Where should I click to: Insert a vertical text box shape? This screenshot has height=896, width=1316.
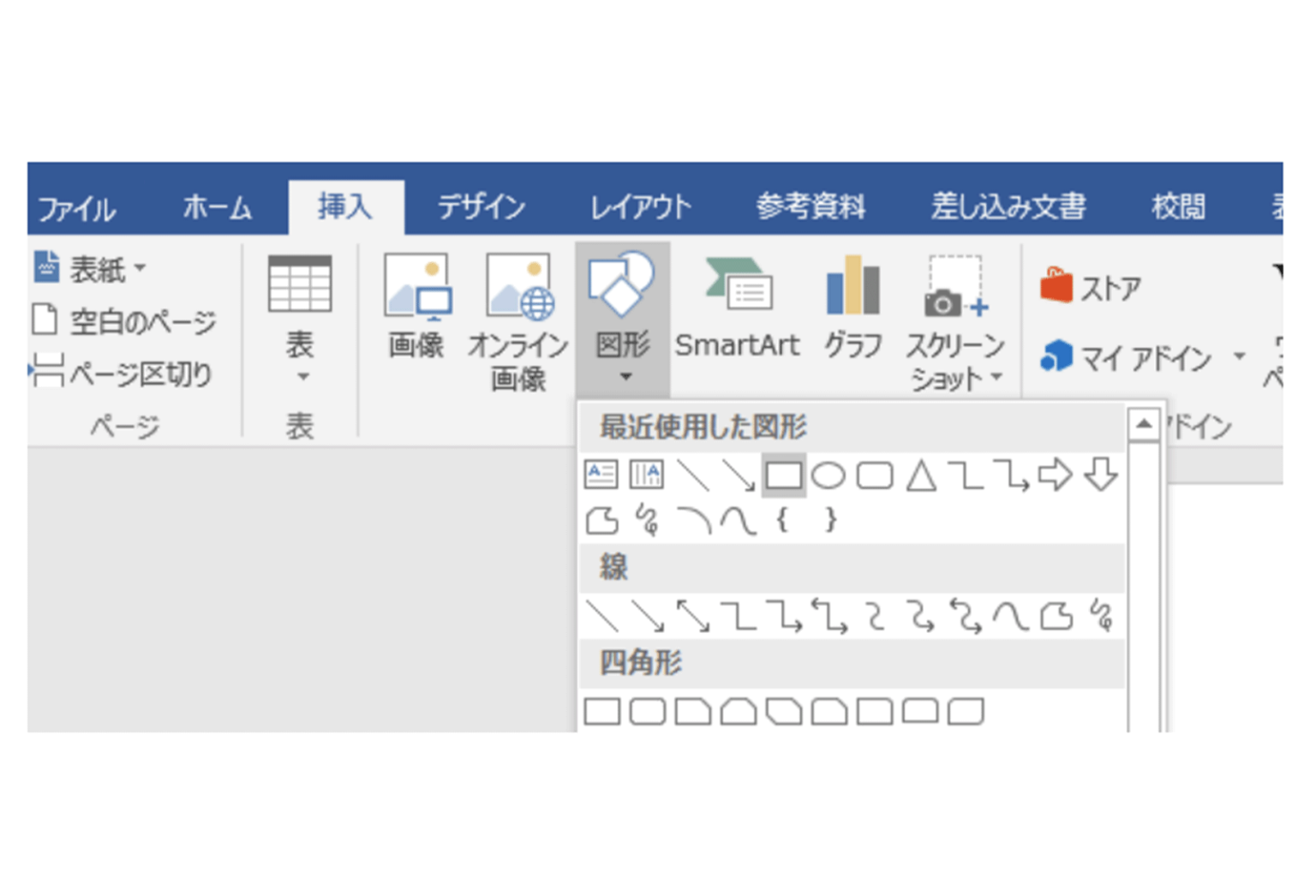coord(646,475)
